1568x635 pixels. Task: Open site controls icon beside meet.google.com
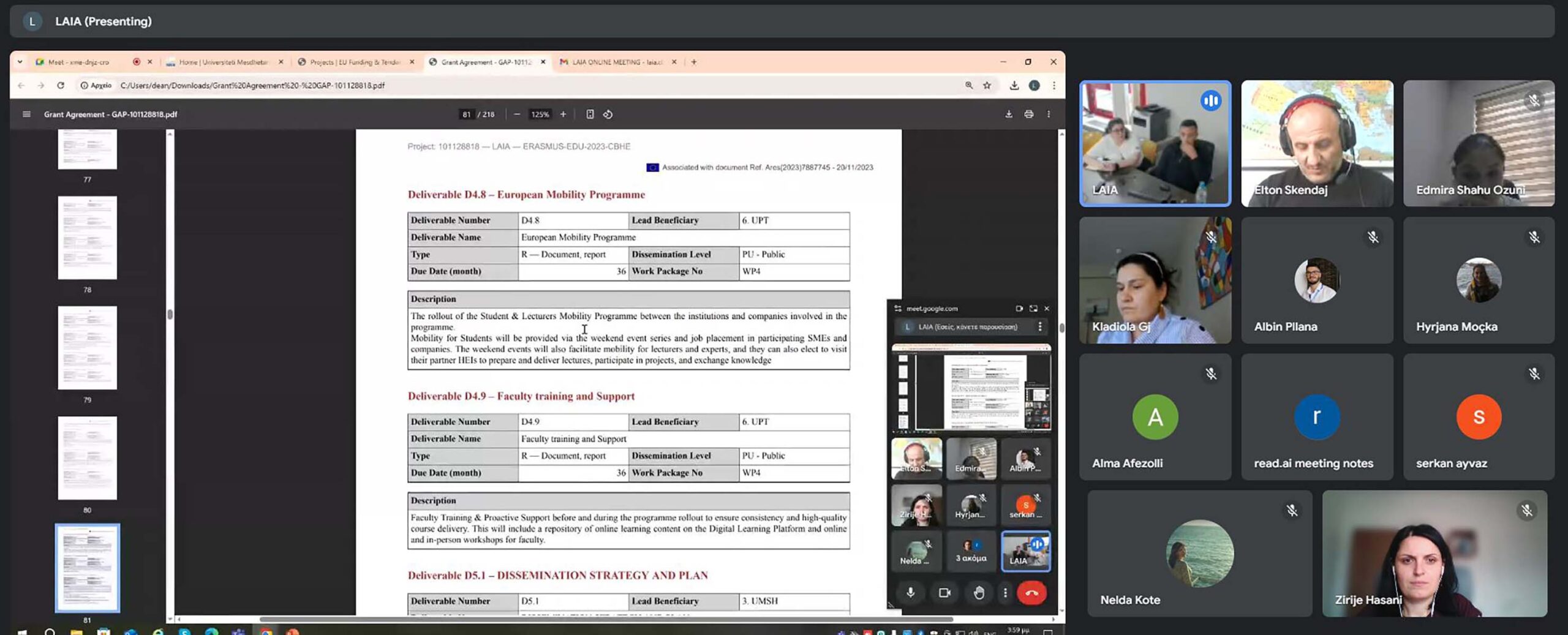click(898, 309)
